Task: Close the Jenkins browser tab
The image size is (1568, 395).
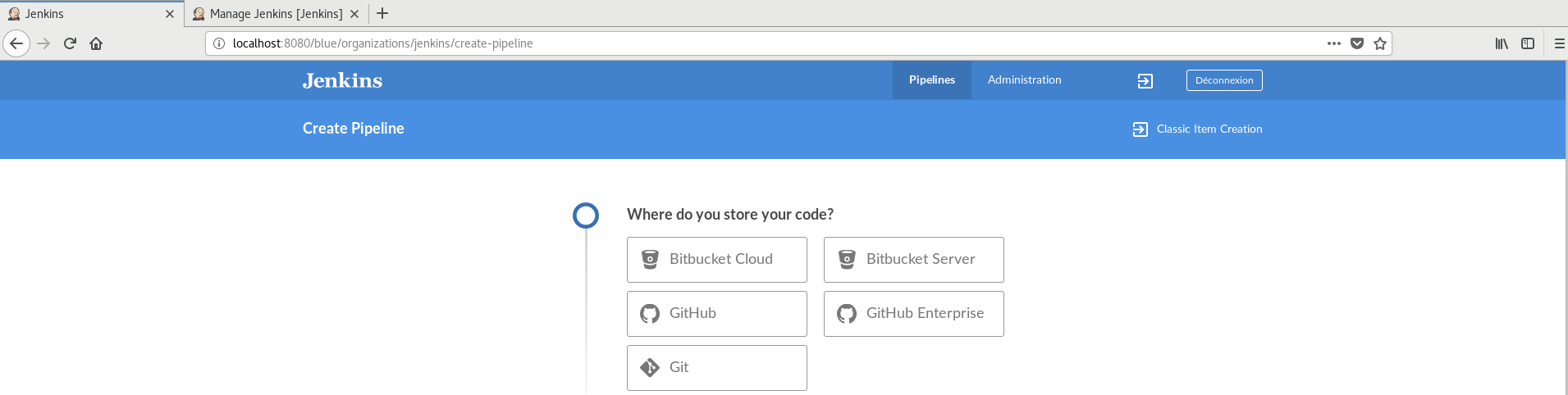Action: tap(170, 14)
